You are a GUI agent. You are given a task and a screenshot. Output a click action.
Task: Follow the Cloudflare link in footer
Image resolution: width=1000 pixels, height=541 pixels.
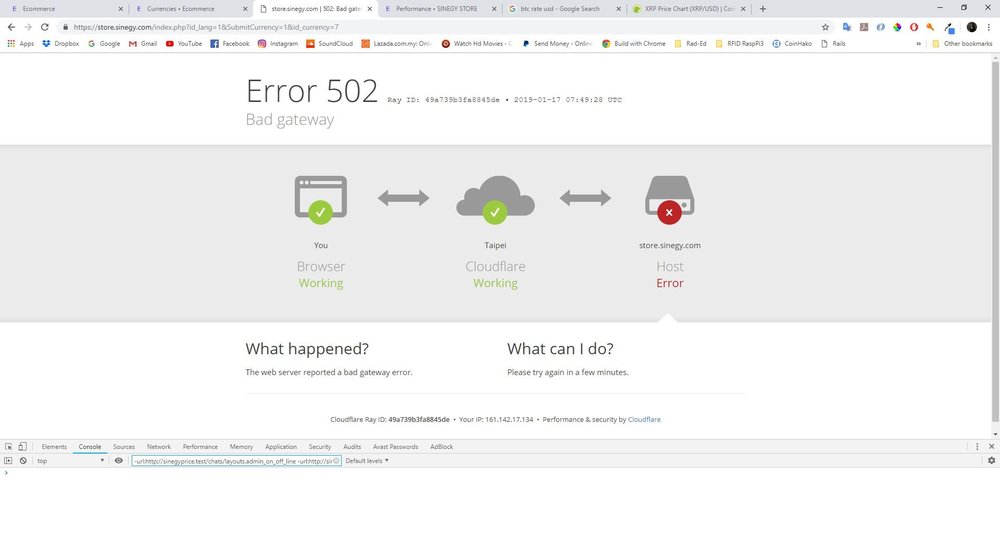pyautogui.click(x=644, y=419)
